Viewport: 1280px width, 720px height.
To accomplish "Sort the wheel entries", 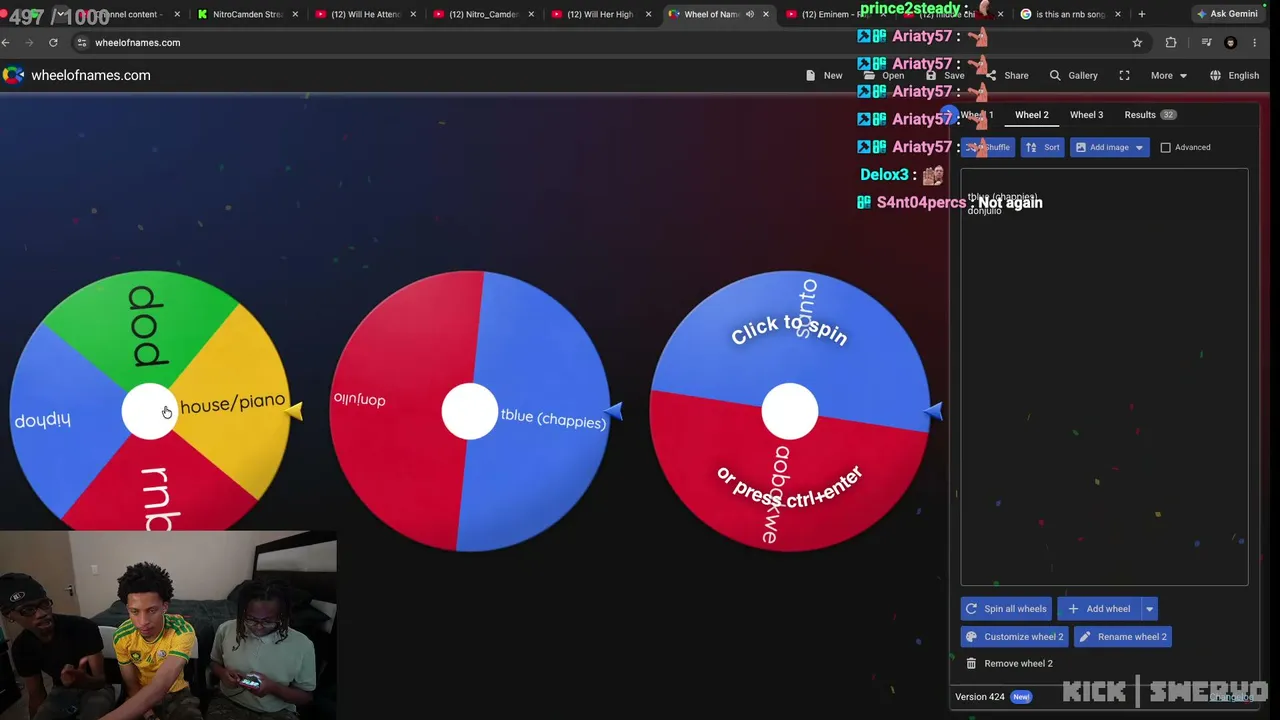I will (1043, 147).
